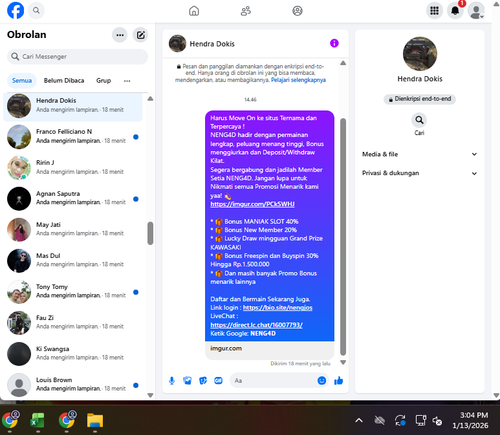Open Tony Tomy conversation
This screenshot has width=500, height=435.
click(x=73, y=292)
